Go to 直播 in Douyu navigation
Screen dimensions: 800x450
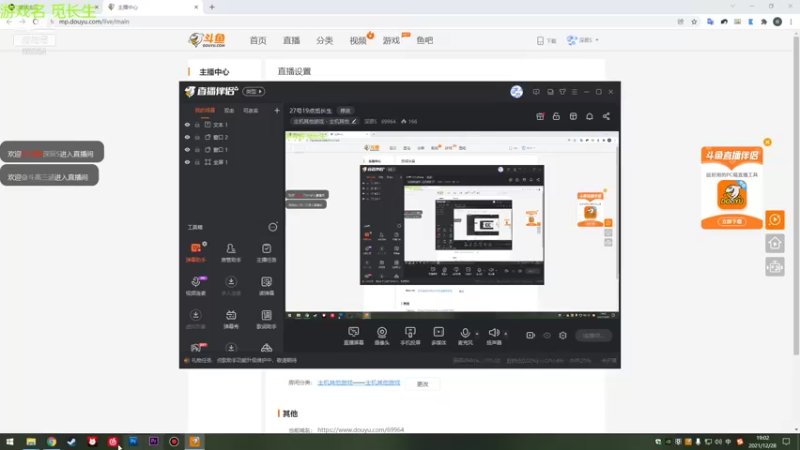point(291,40)
